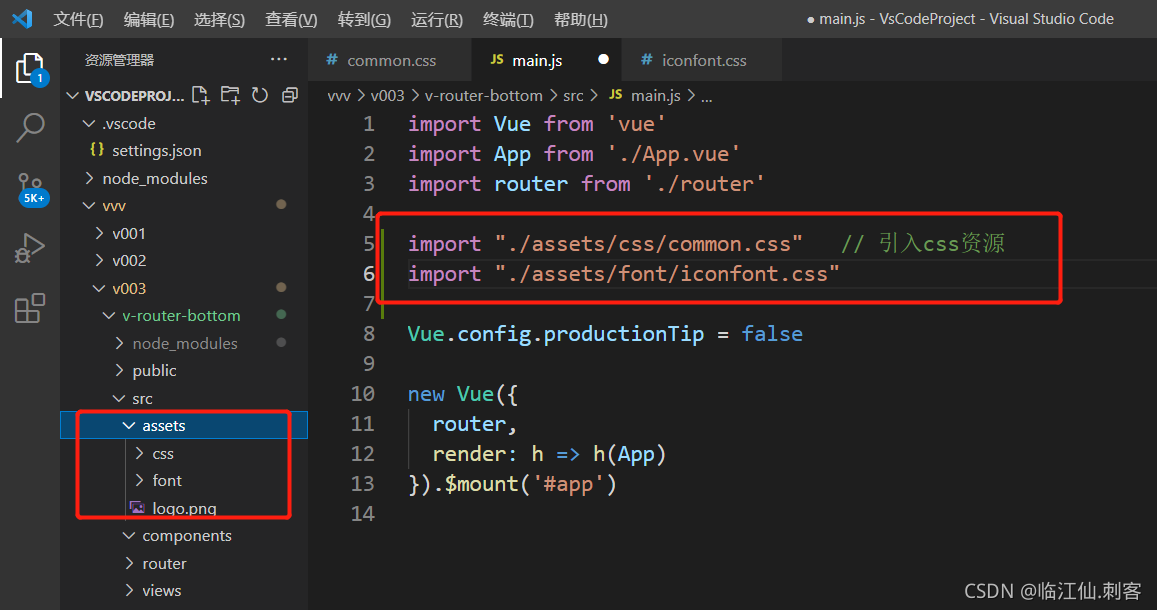Switch to the main.js tab
Screen dimensions: 1157x610
(x=546, y=60)
